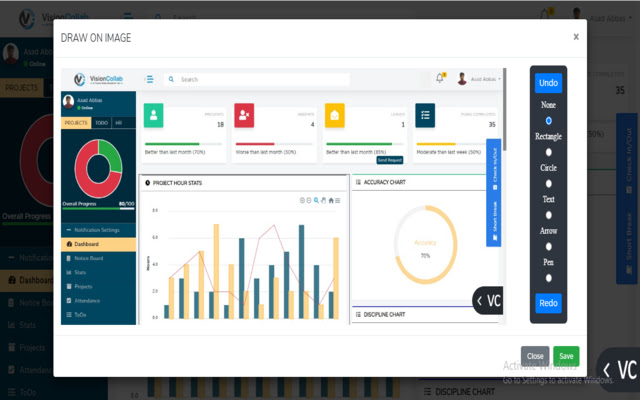
Task: Click the PROJECT HOUR STATS clock icon
Action: pyautogui.click(x=148, y=183)
